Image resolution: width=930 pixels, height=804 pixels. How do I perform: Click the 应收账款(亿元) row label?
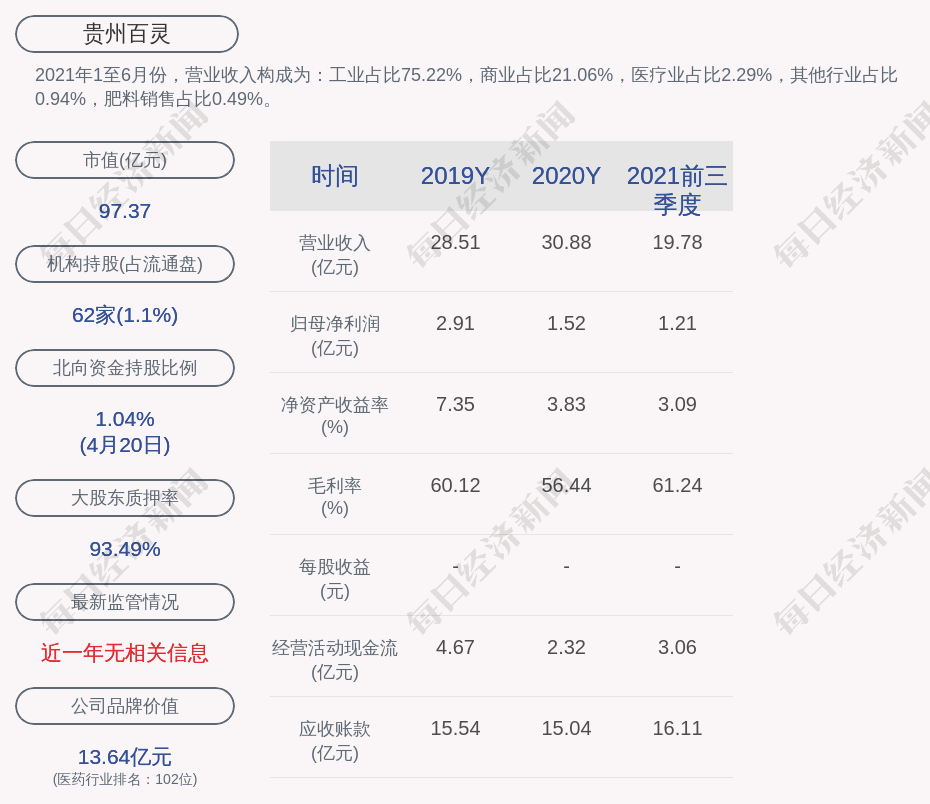[x=335, y=741]
